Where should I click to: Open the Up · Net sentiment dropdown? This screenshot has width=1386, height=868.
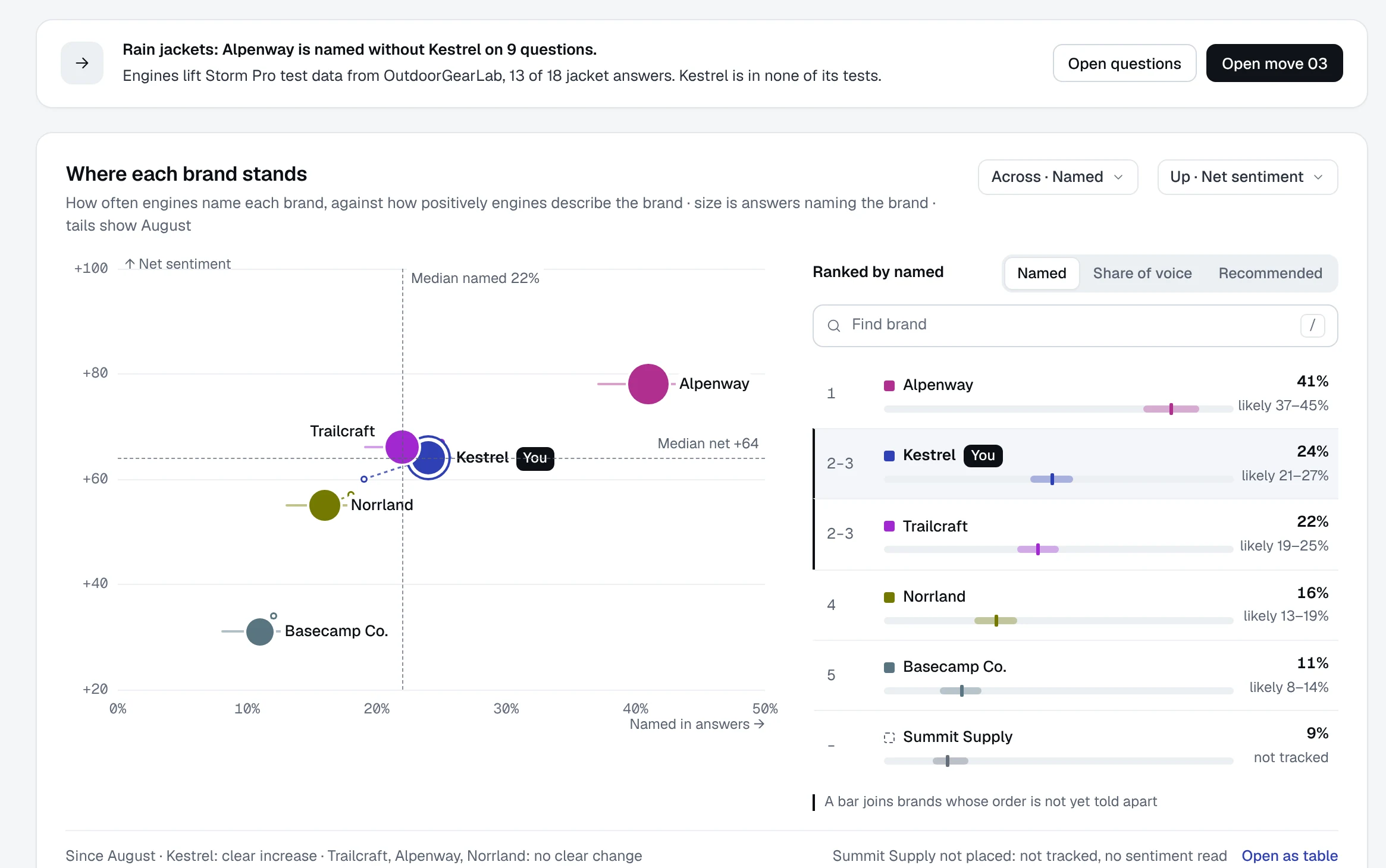(x=1247, y=177)
